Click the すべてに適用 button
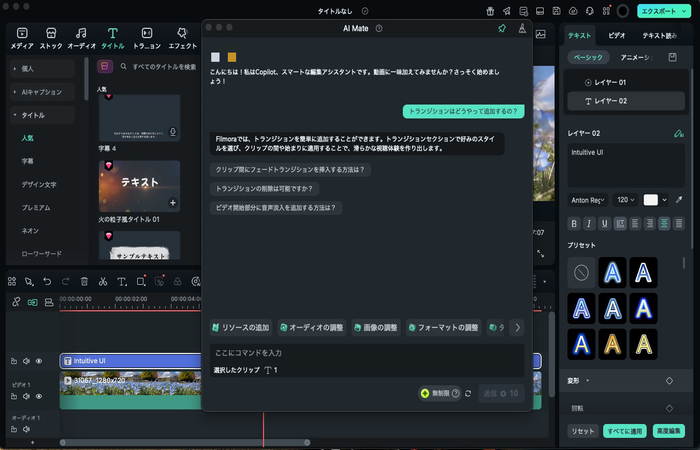The height and width of the screenshot is (450, 700). point(624,431)
